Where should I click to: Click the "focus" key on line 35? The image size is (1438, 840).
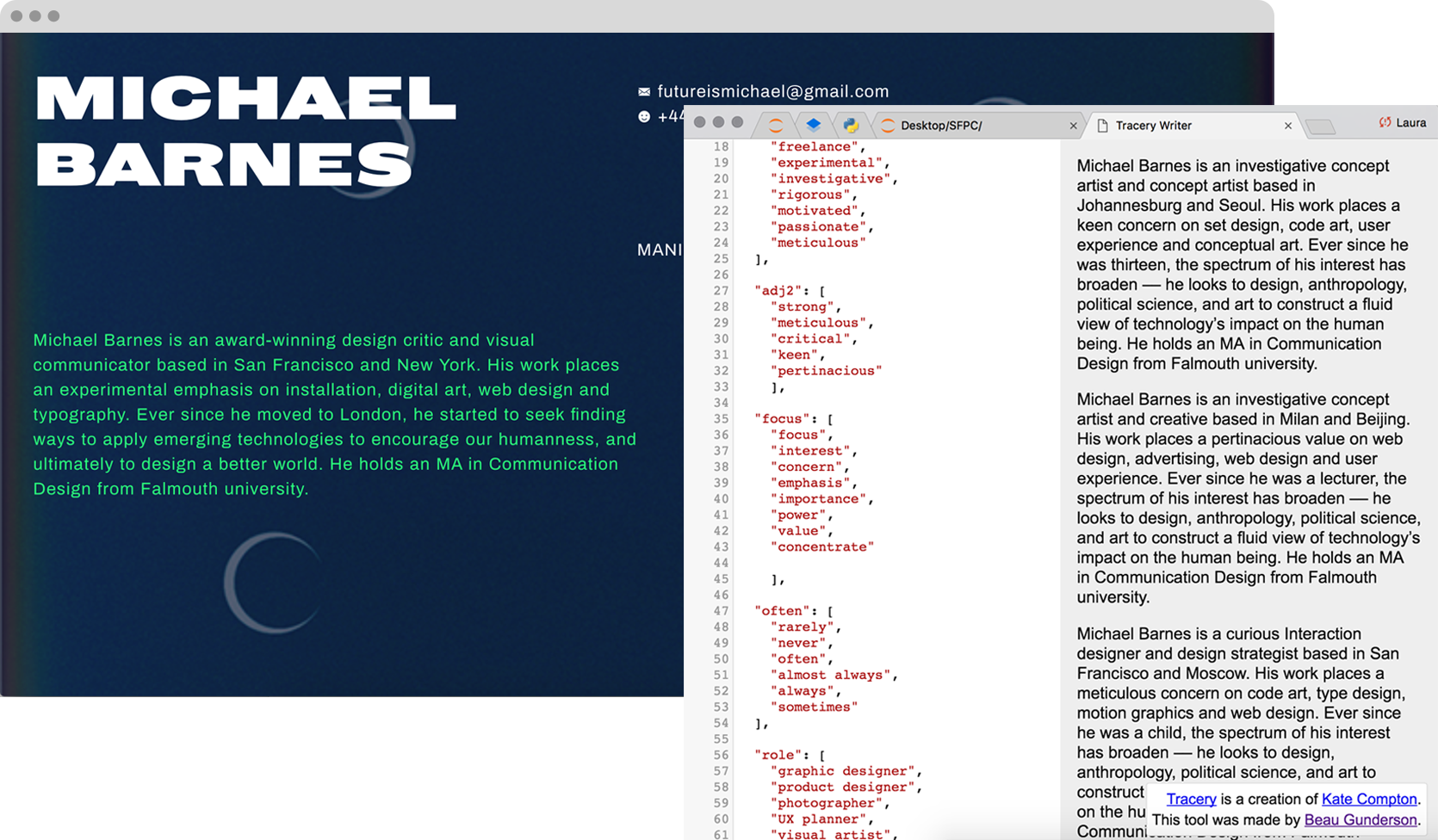(x=782, y=419)
